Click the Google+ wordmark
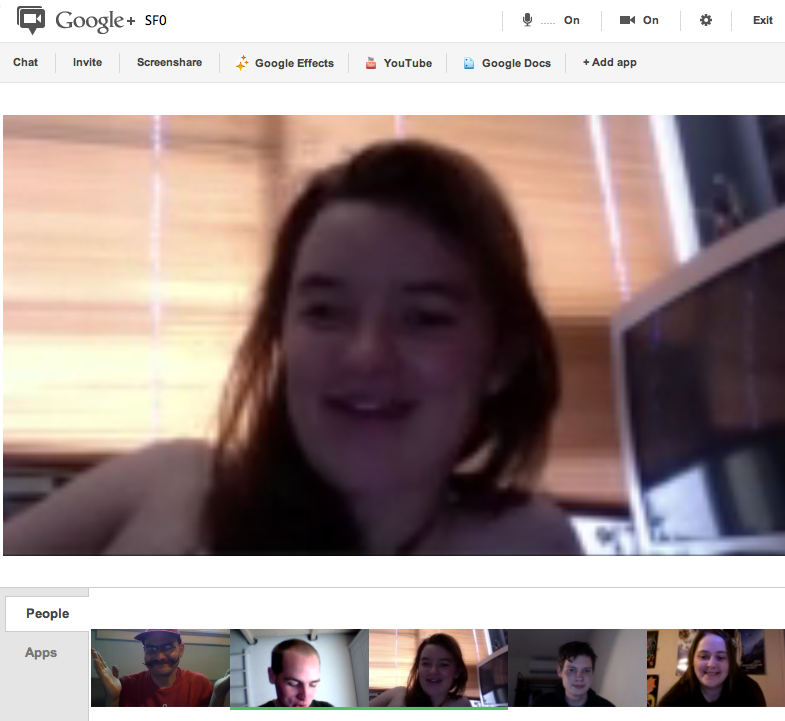Image resolution: width=785 pixels, height=721 pixels. (95, 21)
